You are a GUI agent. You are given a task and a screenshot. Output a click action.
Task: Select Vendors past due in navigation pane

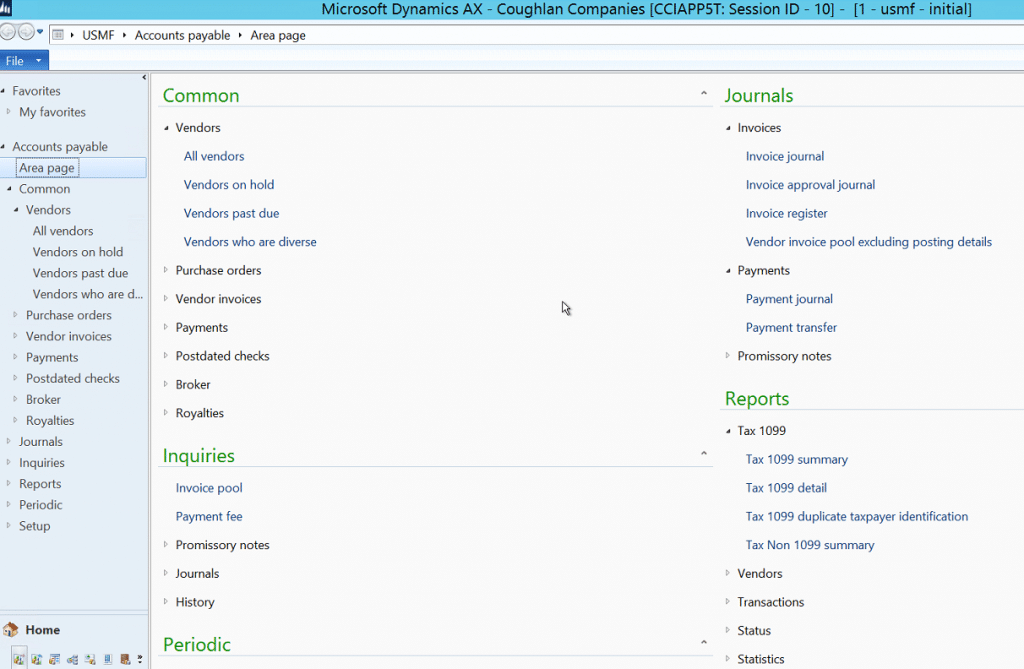click(80, 273)
